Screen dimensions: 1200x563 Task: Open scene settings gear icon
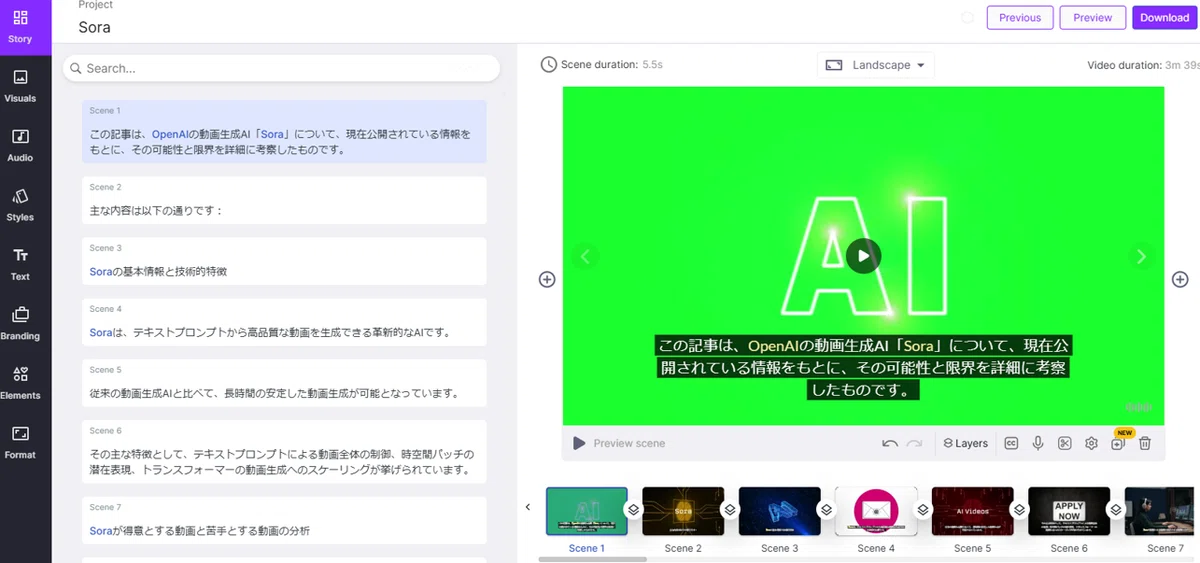click(1092, 443)
